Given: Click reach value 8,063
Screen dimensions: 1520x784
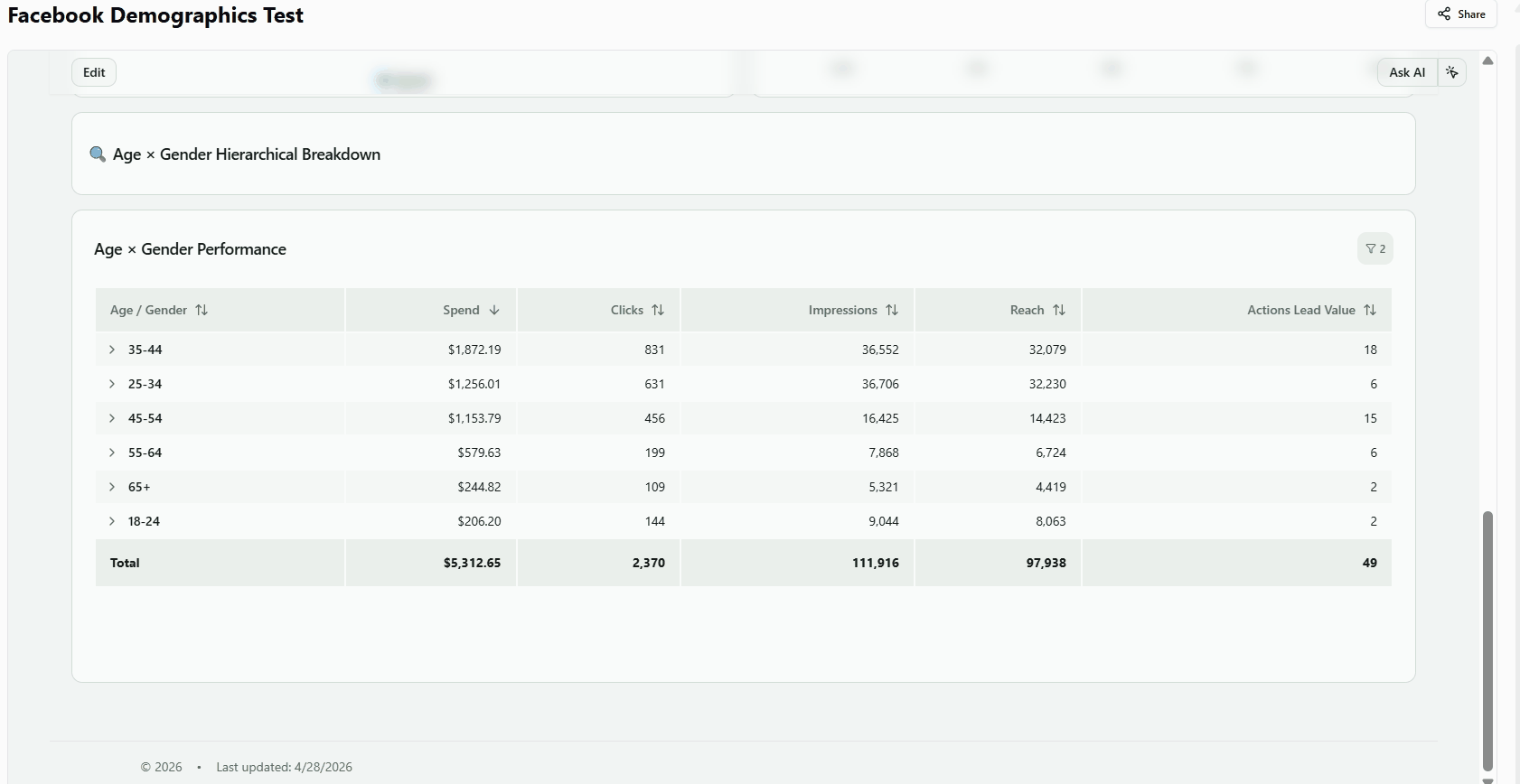Looking at the screenshot, I should [x=1051, y=521].
